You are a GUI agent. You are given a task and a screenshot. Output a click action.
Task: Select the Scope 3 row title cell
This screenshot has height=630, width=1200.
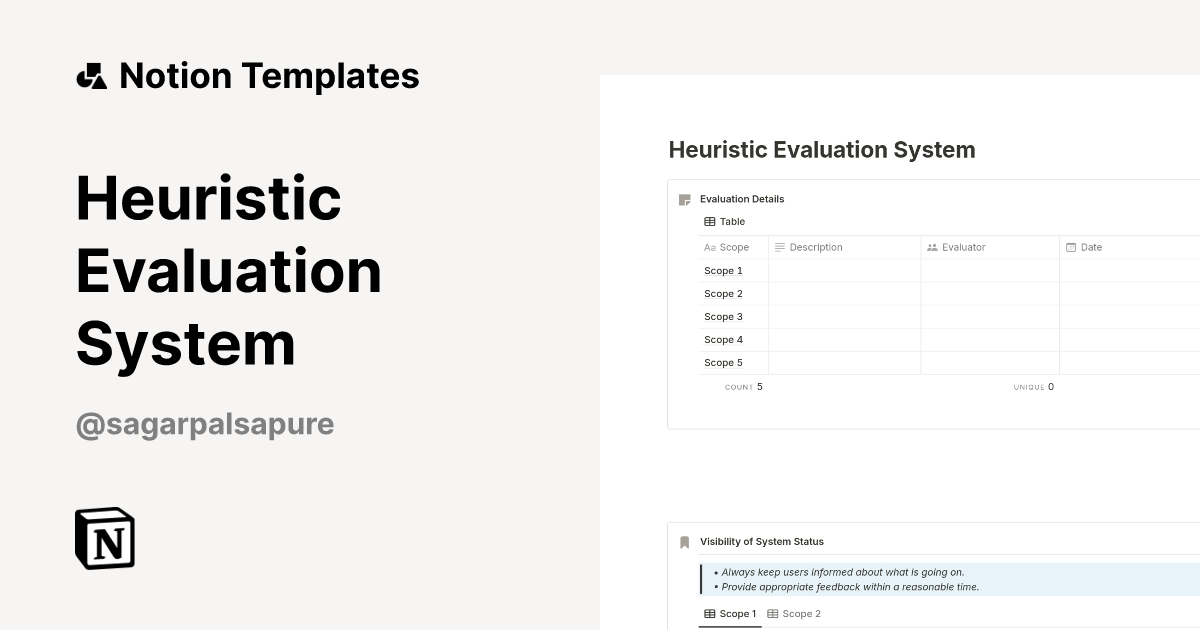(x=723, y=317)
